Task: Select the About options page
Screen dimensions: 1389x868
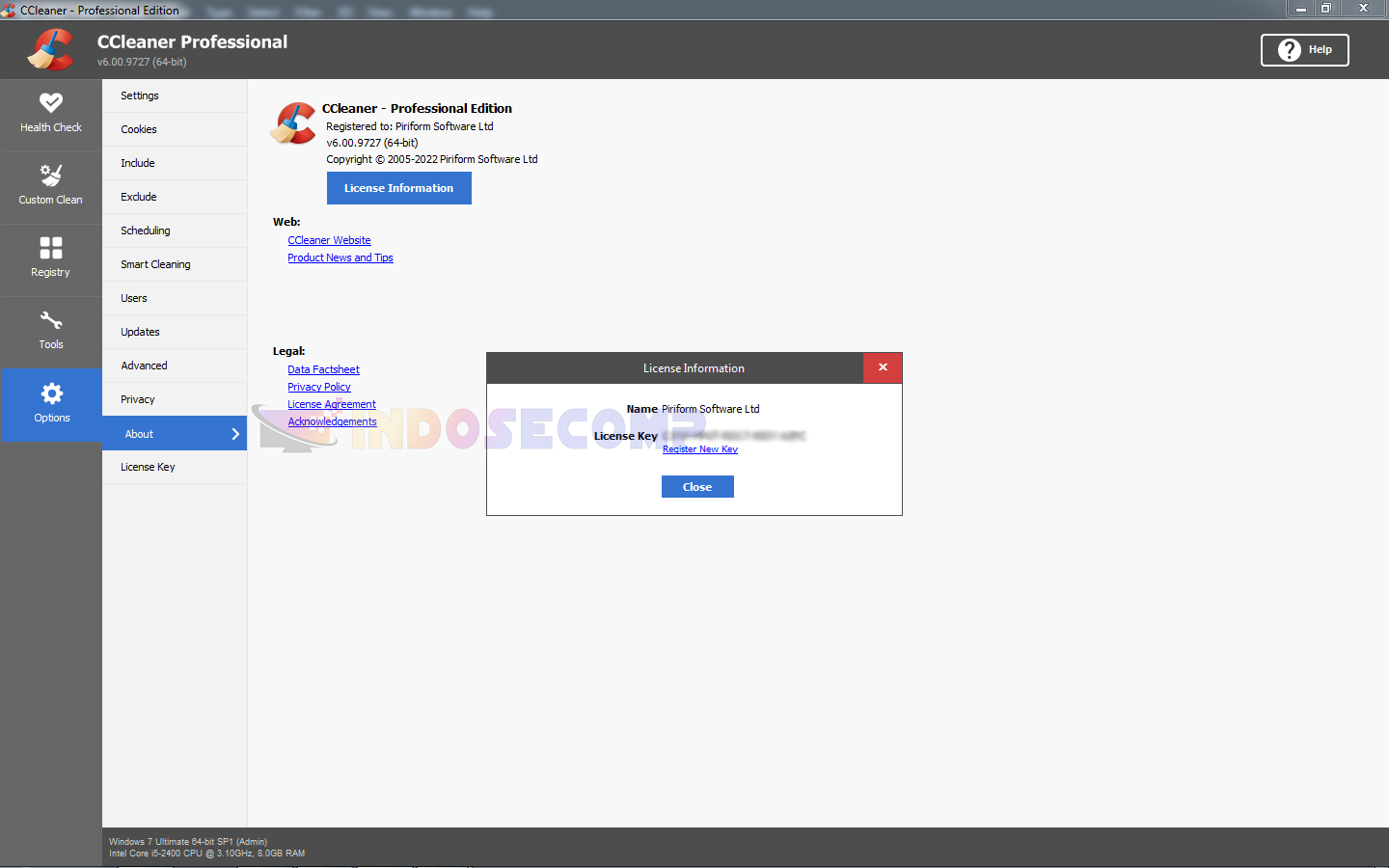Action: click(175, 434)
